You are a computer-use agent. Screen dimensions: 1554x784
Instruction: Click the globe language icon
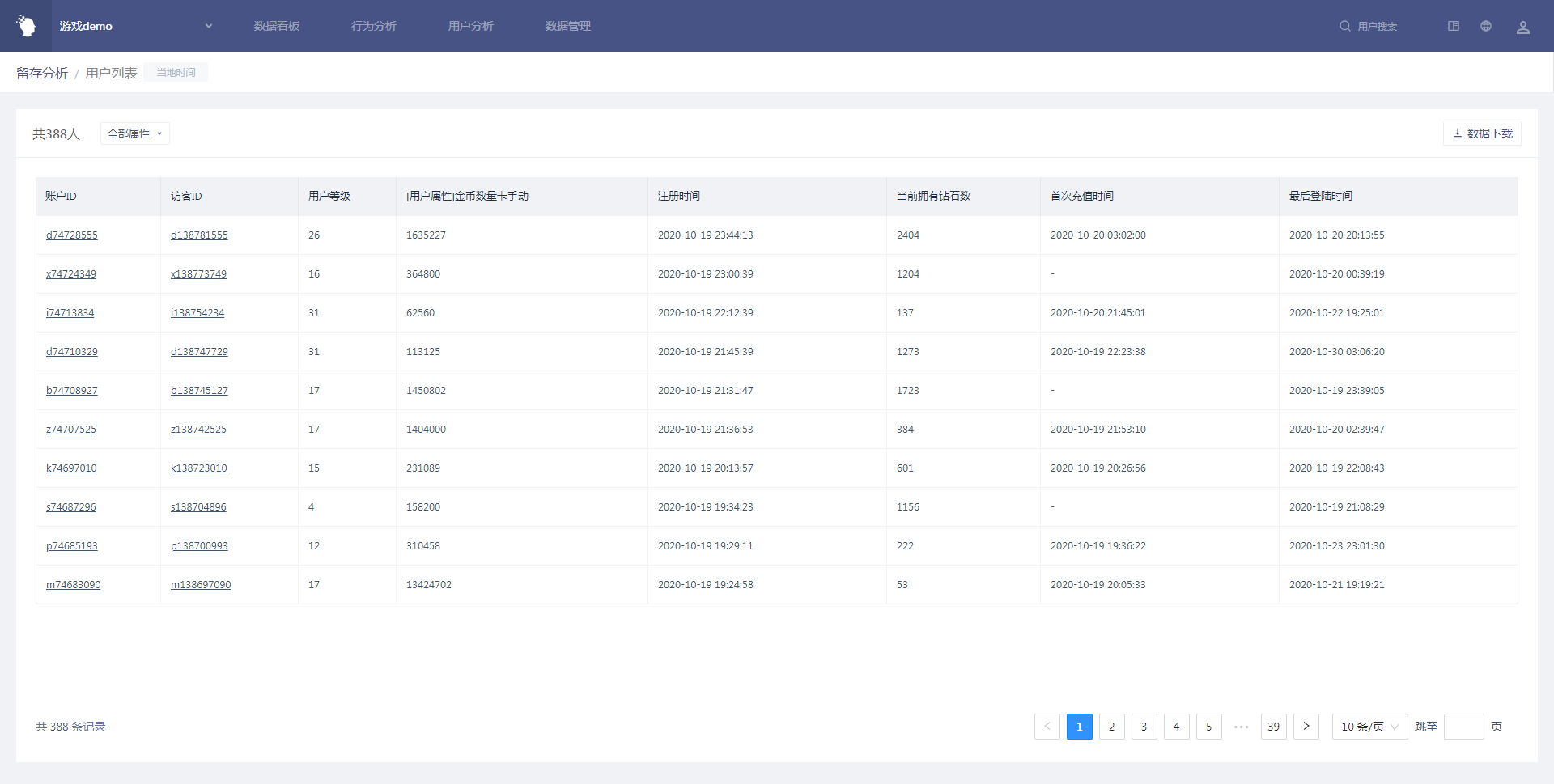pos(1486,26)
